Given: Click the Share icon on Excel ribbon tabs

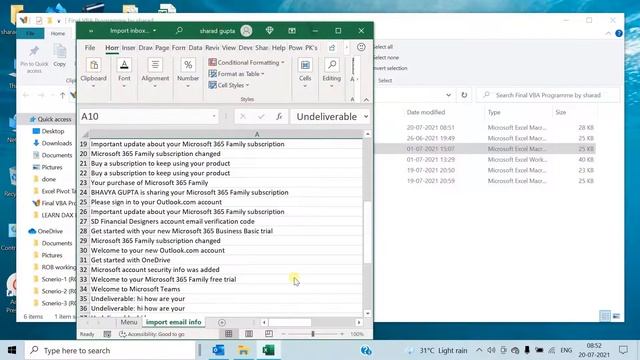Looking at the screenshot, I should click(332, 48).
